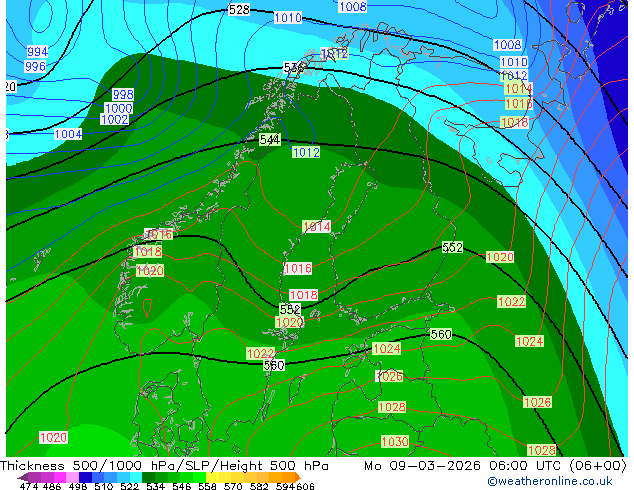Click legend value 606
Screen dimensions: 634x490
tap(305, 486)
